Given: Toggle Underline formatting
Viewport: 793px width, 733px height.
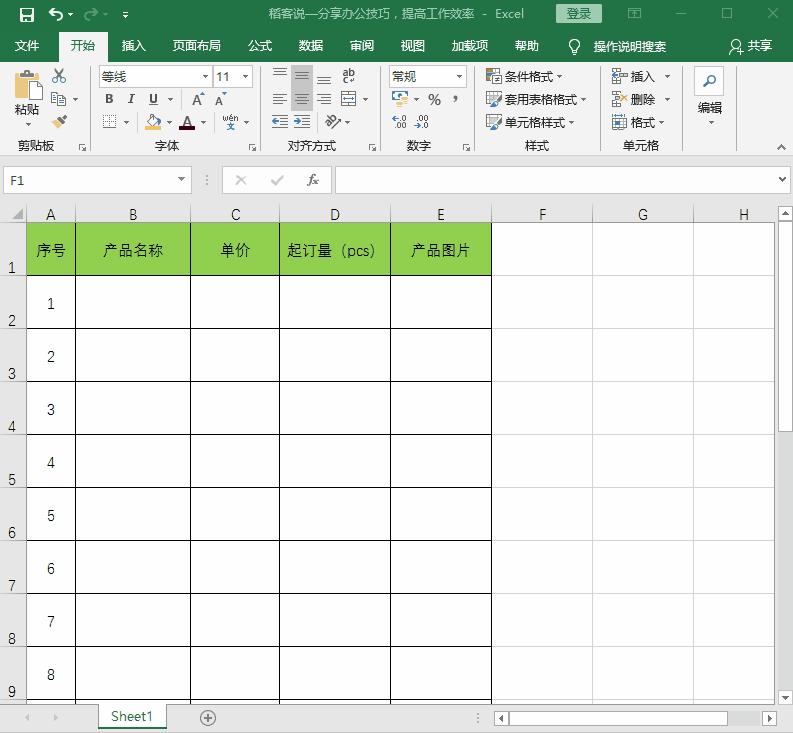Looking at the screenshot, I should [x=153, y=99].
